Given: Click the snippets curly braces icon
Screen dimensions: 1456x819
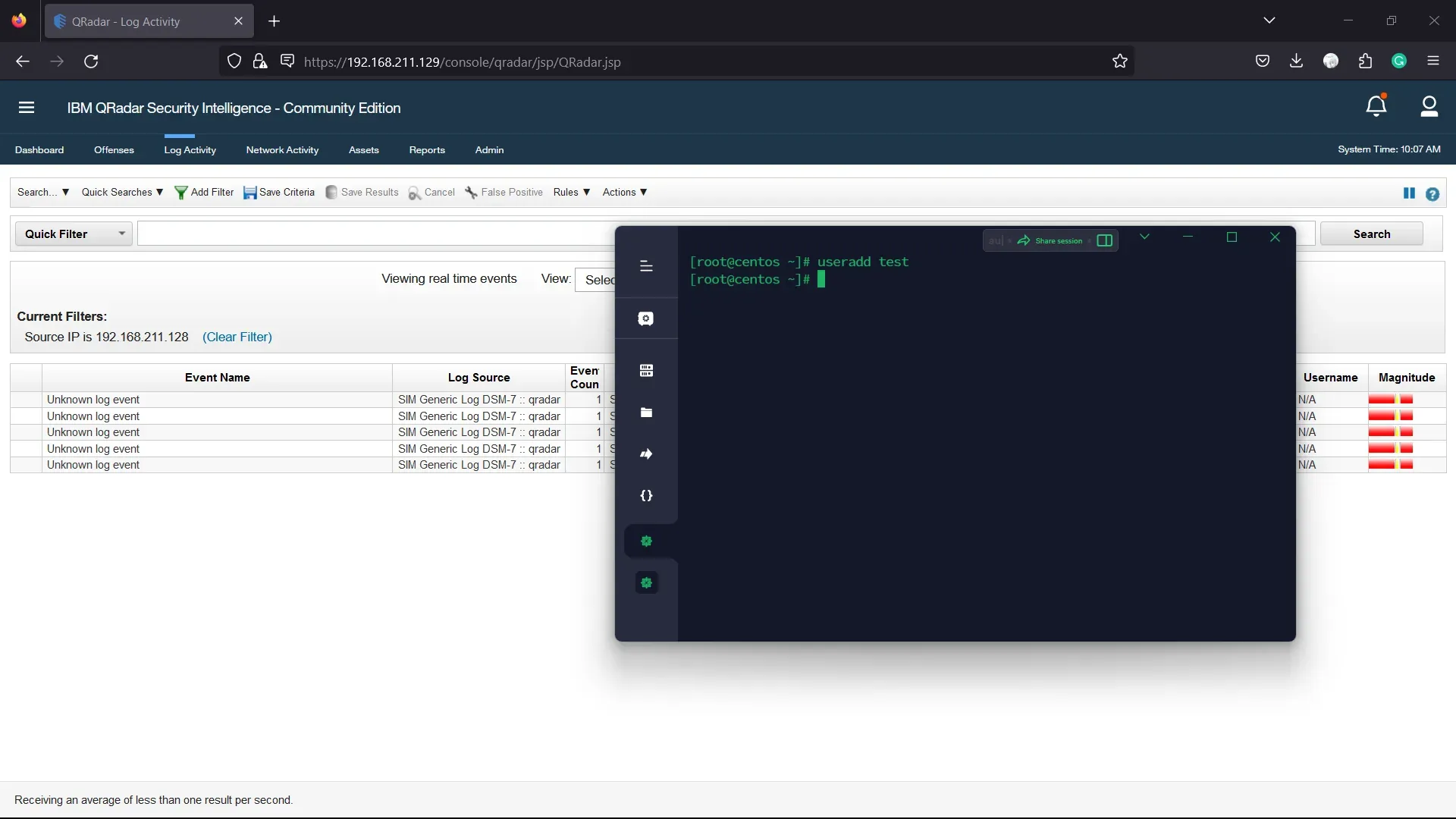Looking at the screenshot, I should [x=646, y=496].
